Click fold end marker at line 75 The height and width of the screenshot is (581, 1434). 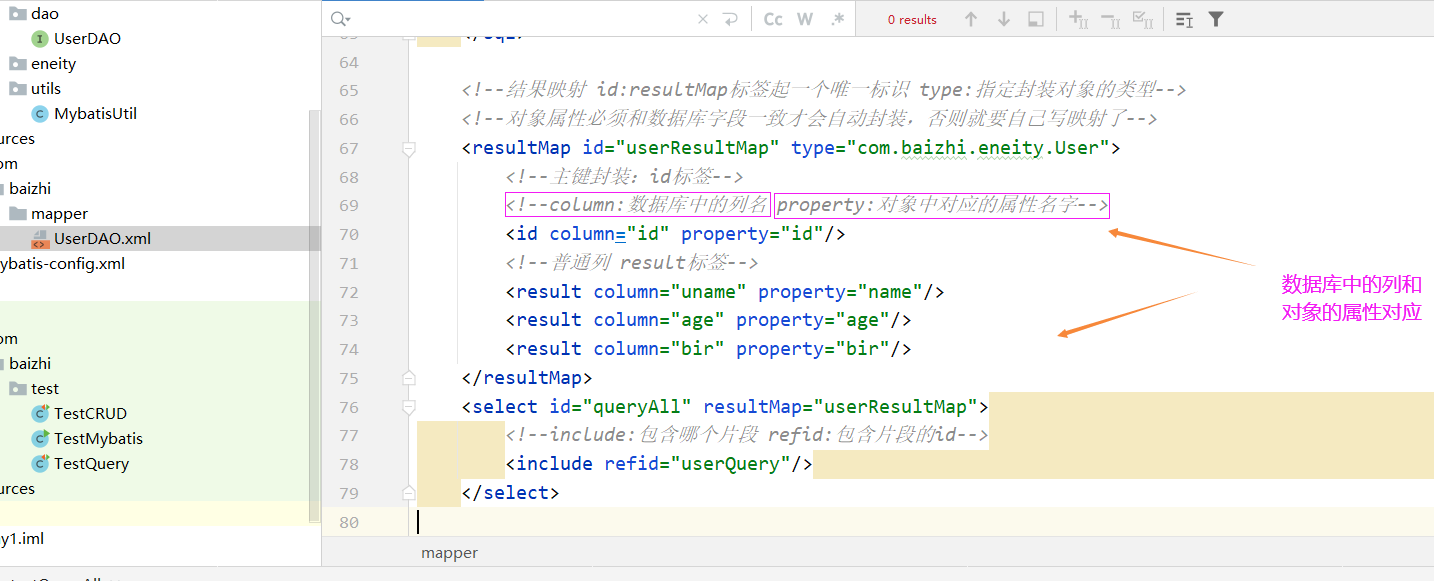click(x=408, y=378)
